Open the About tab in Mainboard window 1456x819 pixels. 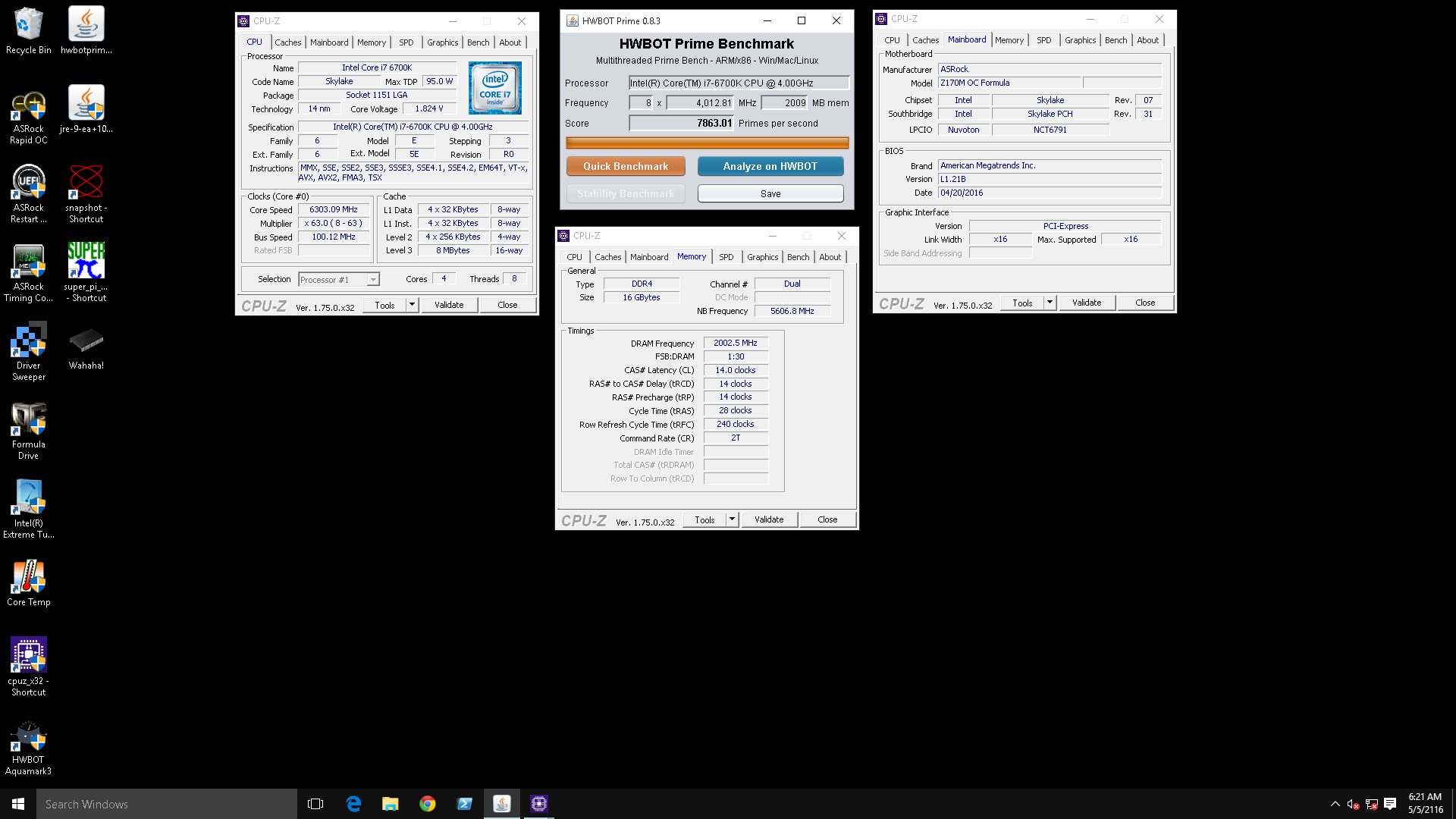tap(1148, 40)
